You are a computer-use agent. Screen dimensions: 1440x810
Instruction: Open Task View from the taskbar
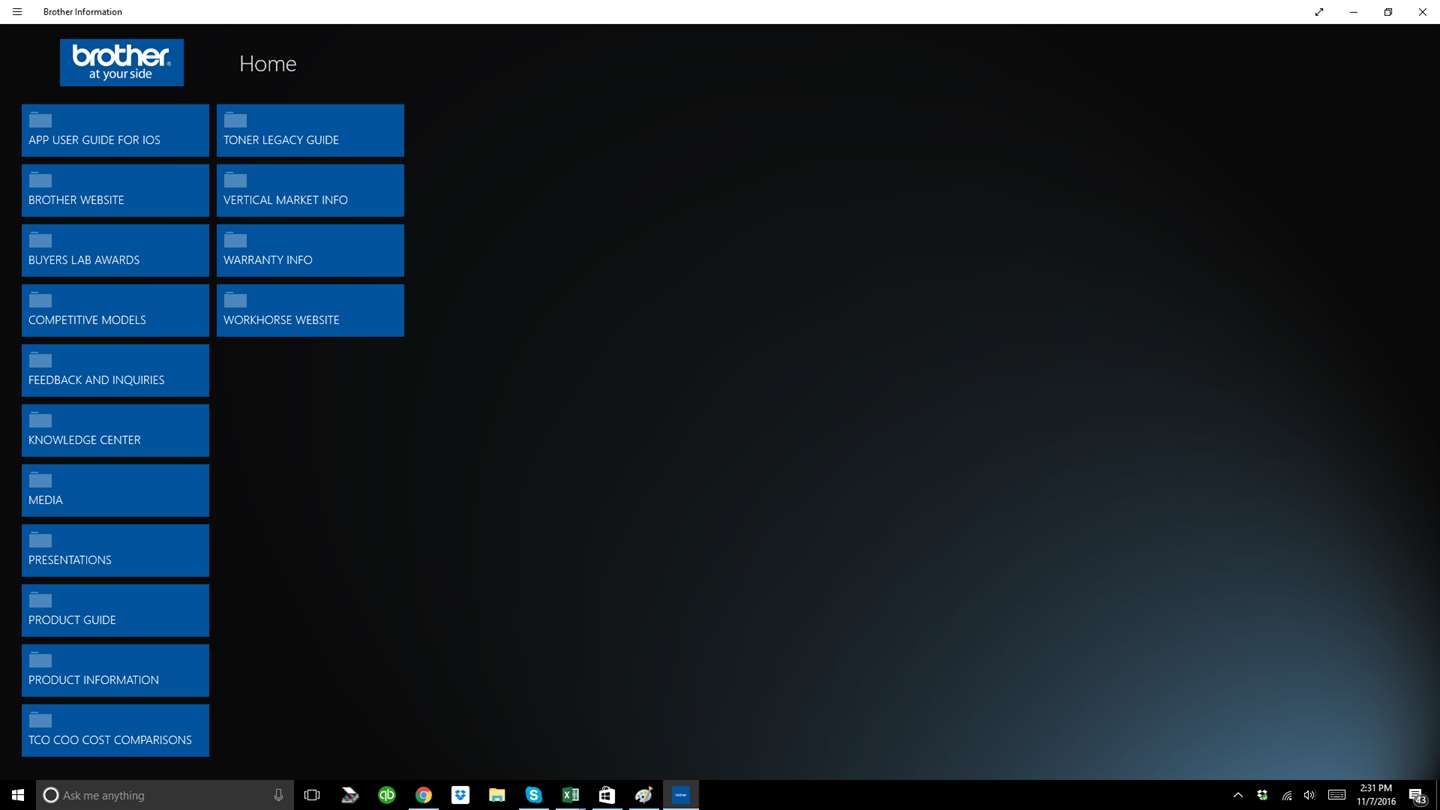tap(312, 795)
